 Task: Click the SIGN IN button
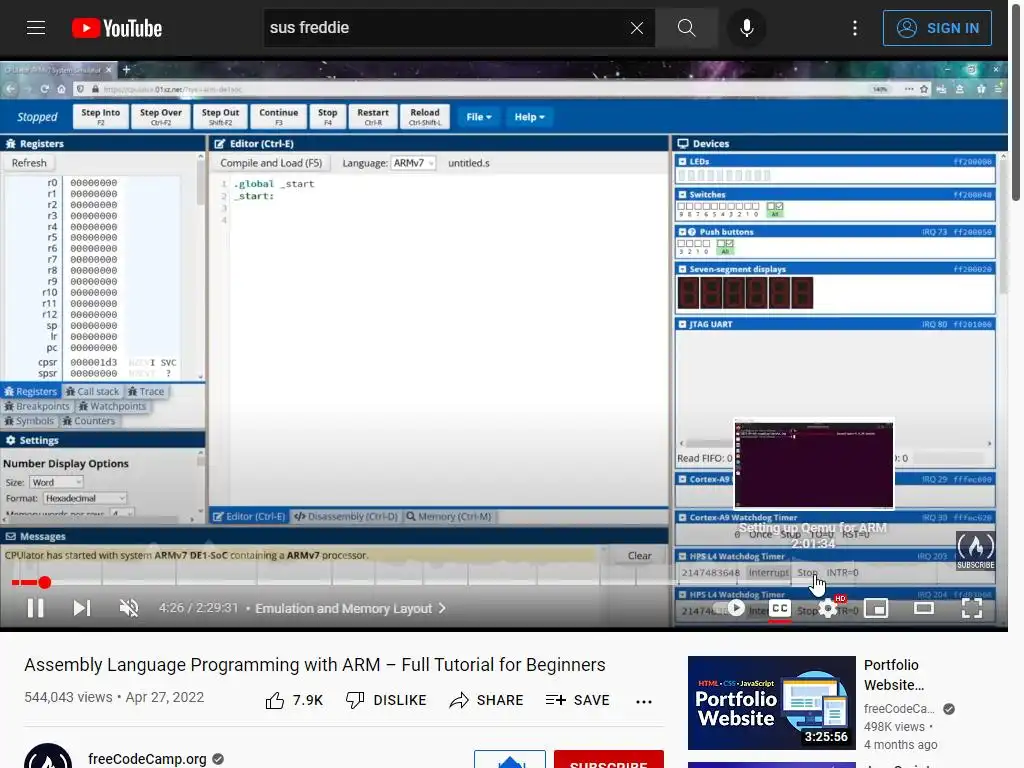pos(937,28)
